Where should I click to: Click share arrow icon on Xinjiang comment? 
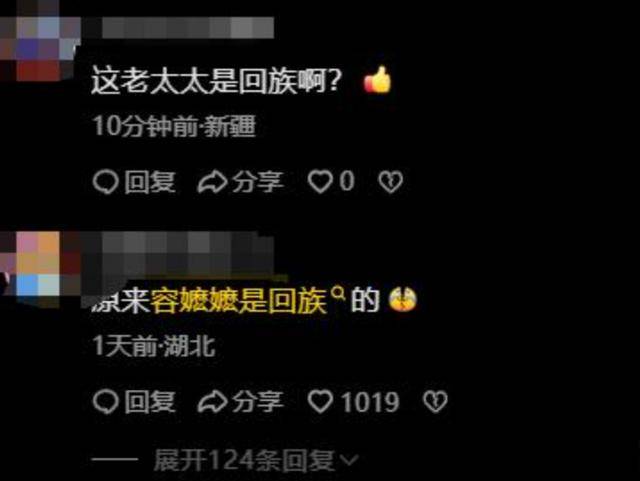click(212, 182)
